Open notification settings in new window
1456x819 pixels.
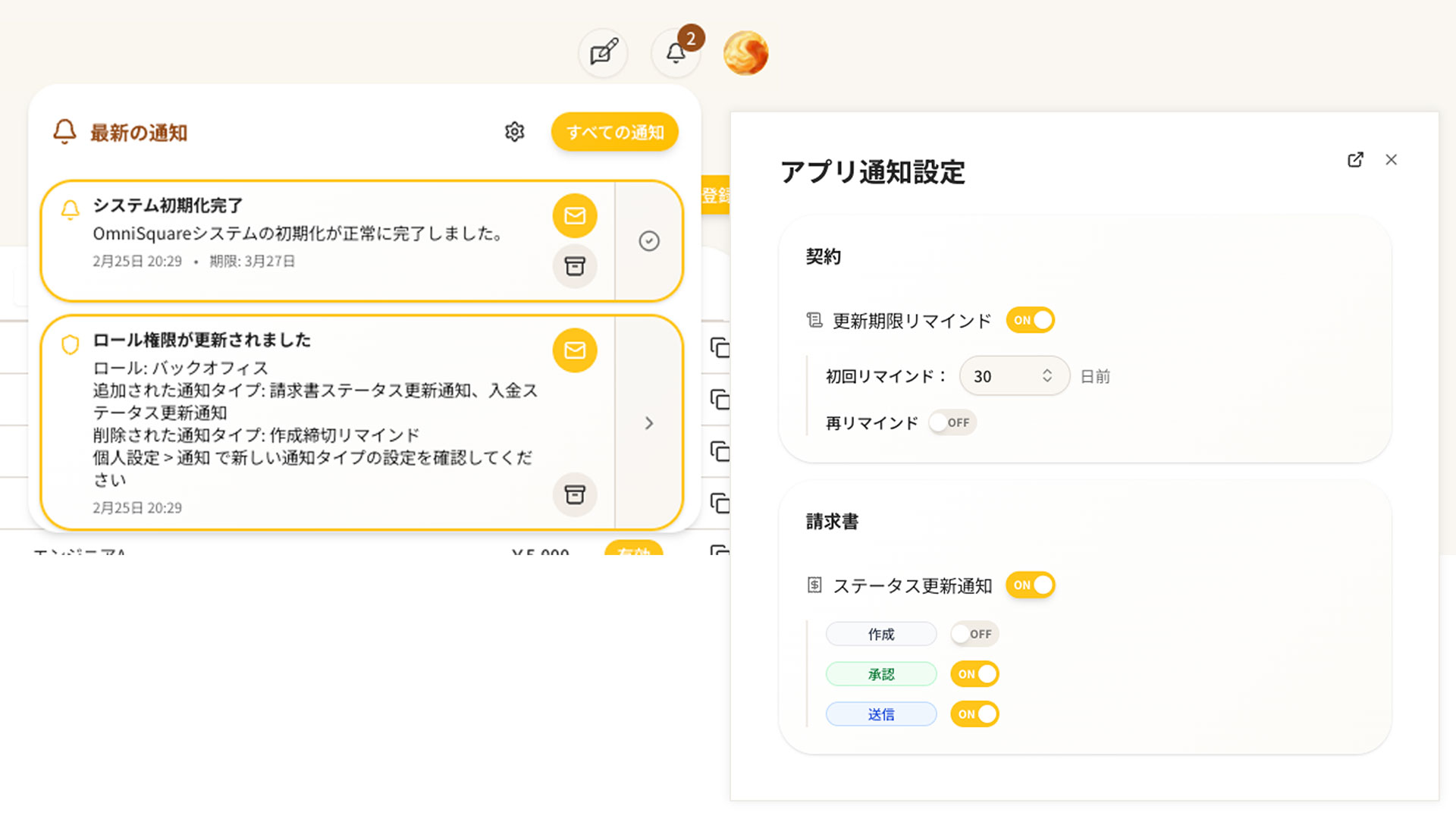point(1355,160)
